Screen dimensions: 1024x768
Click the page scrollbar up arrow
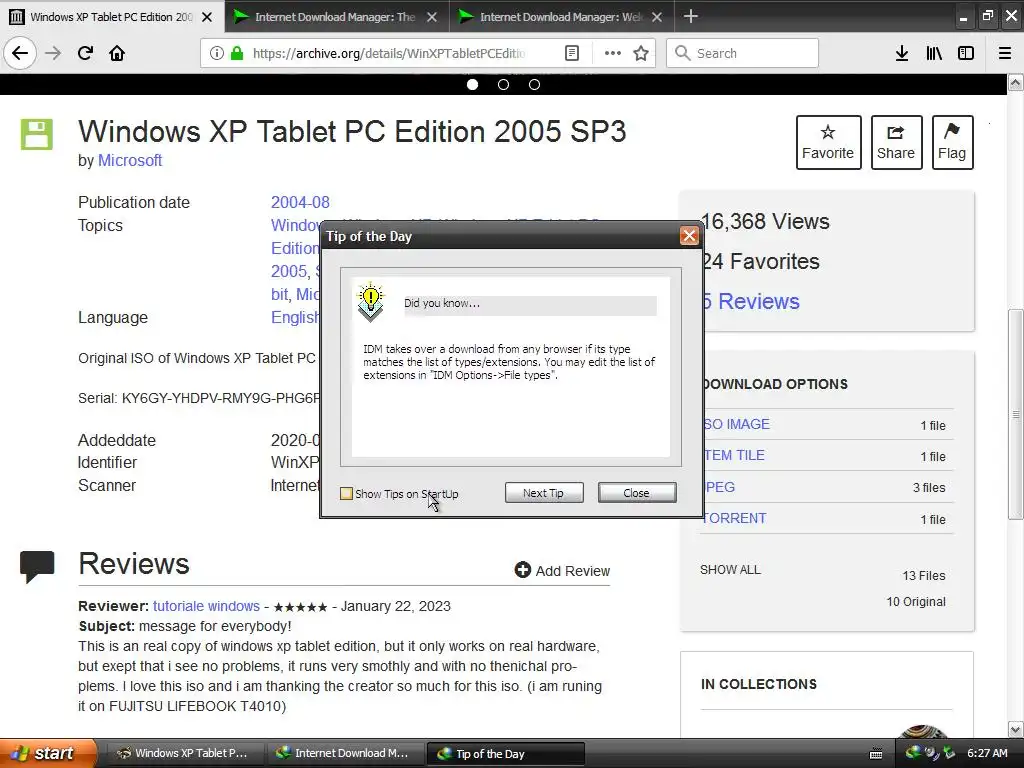pos(1015,82)
